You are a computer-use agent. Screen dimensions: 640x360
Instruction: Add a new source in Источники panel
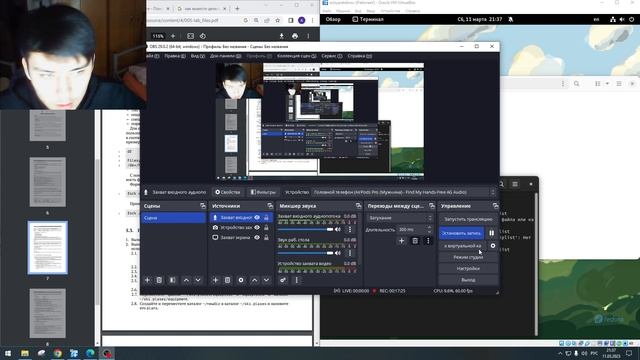click(216, 280)
